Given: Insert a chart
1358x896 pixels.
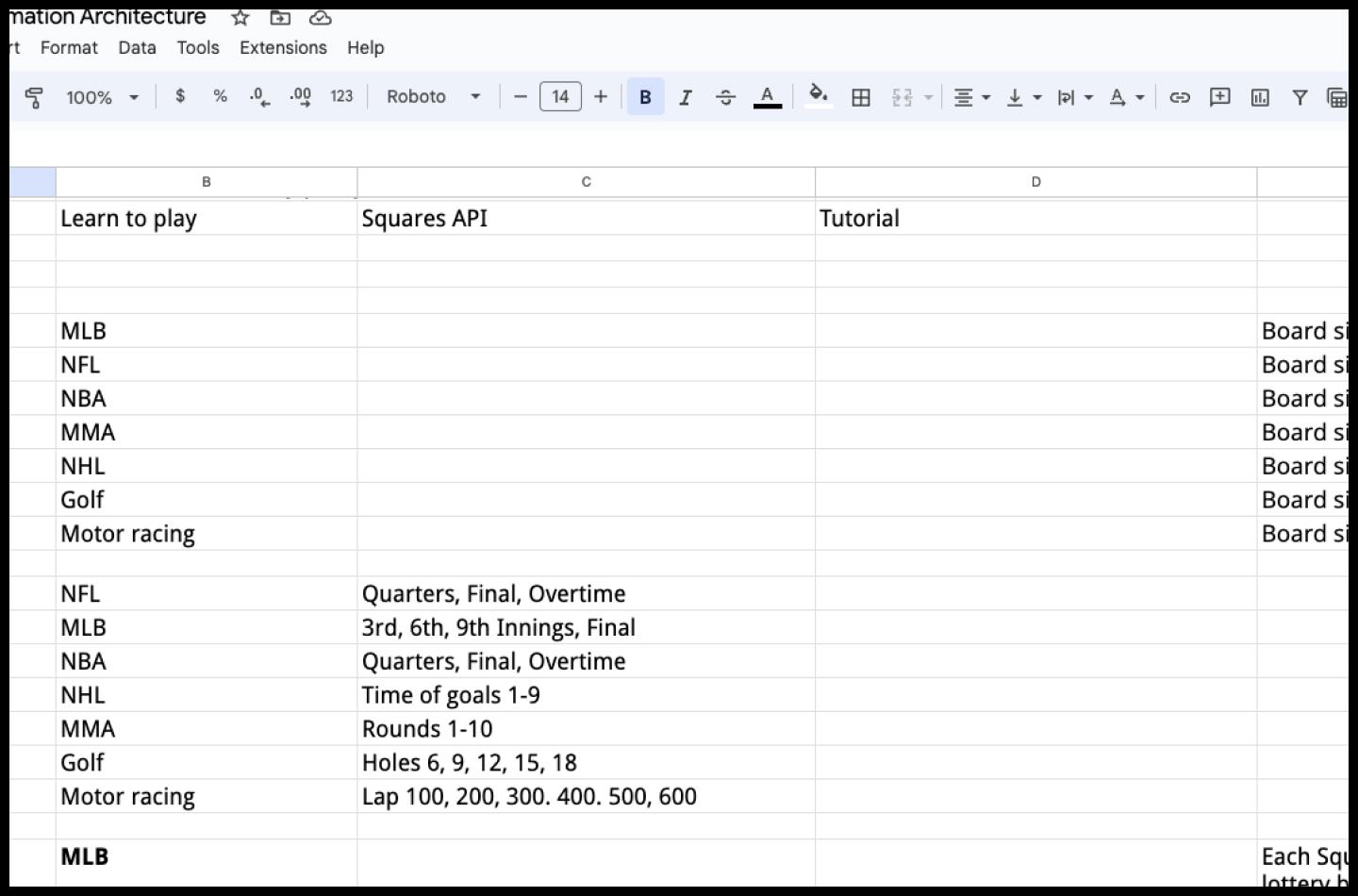Looking at the screenshot, I should click(1260, 97).
